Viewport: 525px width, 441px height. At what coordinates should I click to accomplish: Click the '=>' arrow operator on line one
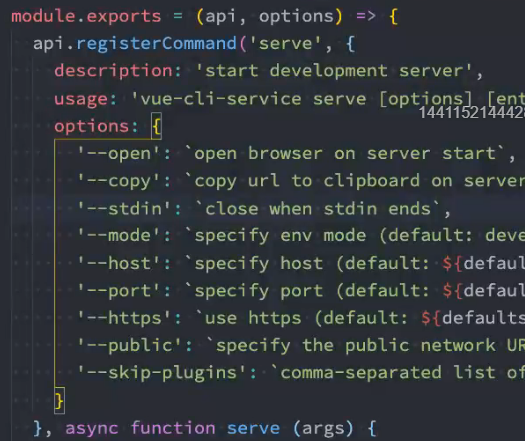(x=366, y=16)
